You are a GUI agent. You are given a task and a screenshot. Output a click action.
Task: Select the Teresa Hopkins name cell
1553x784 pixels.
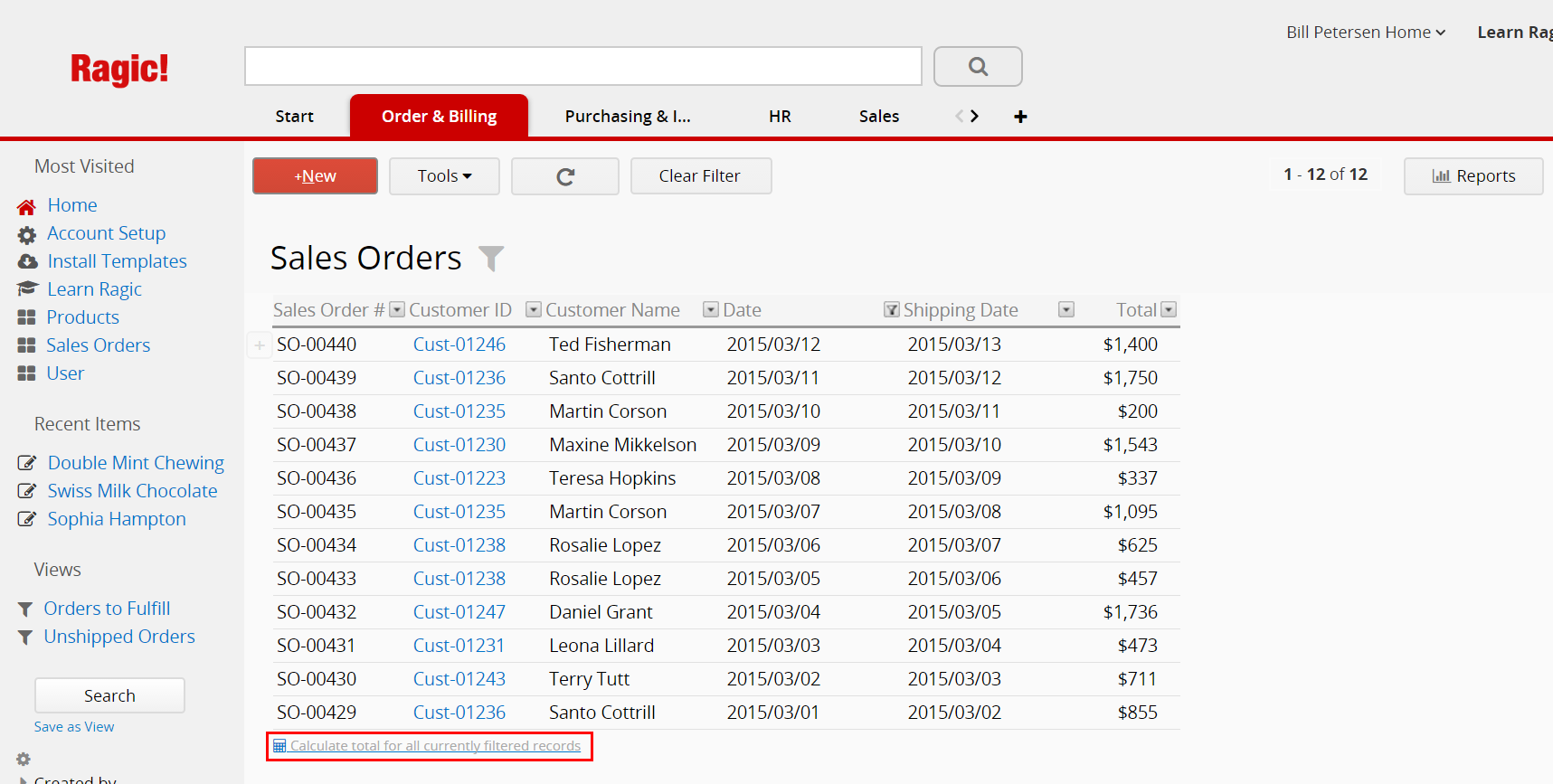pyautogui.click(x=612, y=478)
